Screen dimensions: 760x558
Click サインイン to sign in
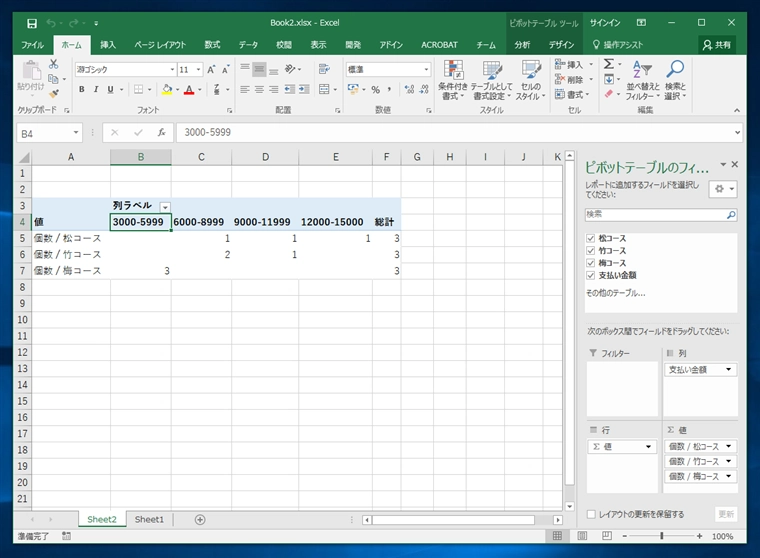(x=605, y=23)
